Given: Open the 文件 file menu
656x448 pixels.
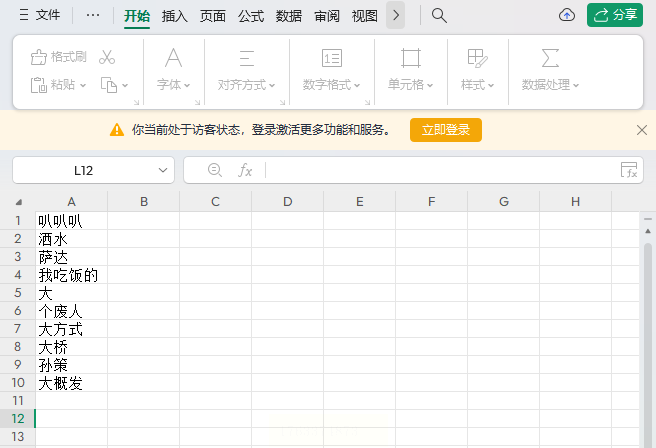Looking at the screenshot, I should (x=40, y=16).
